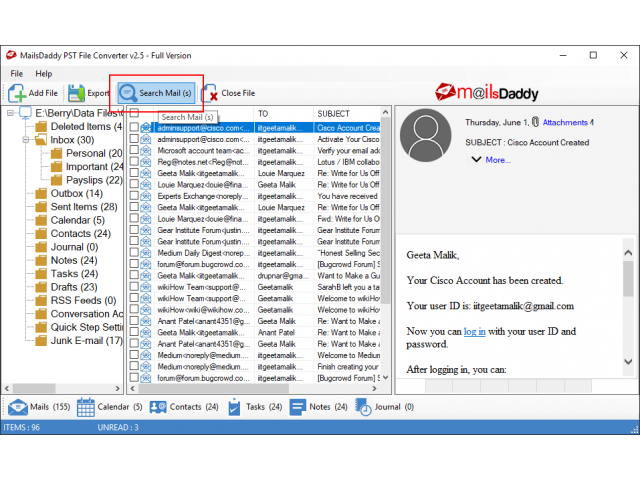
Task: Minimize the MailsDaddy window
Action: pyautogui.click(x=563, y=55)
